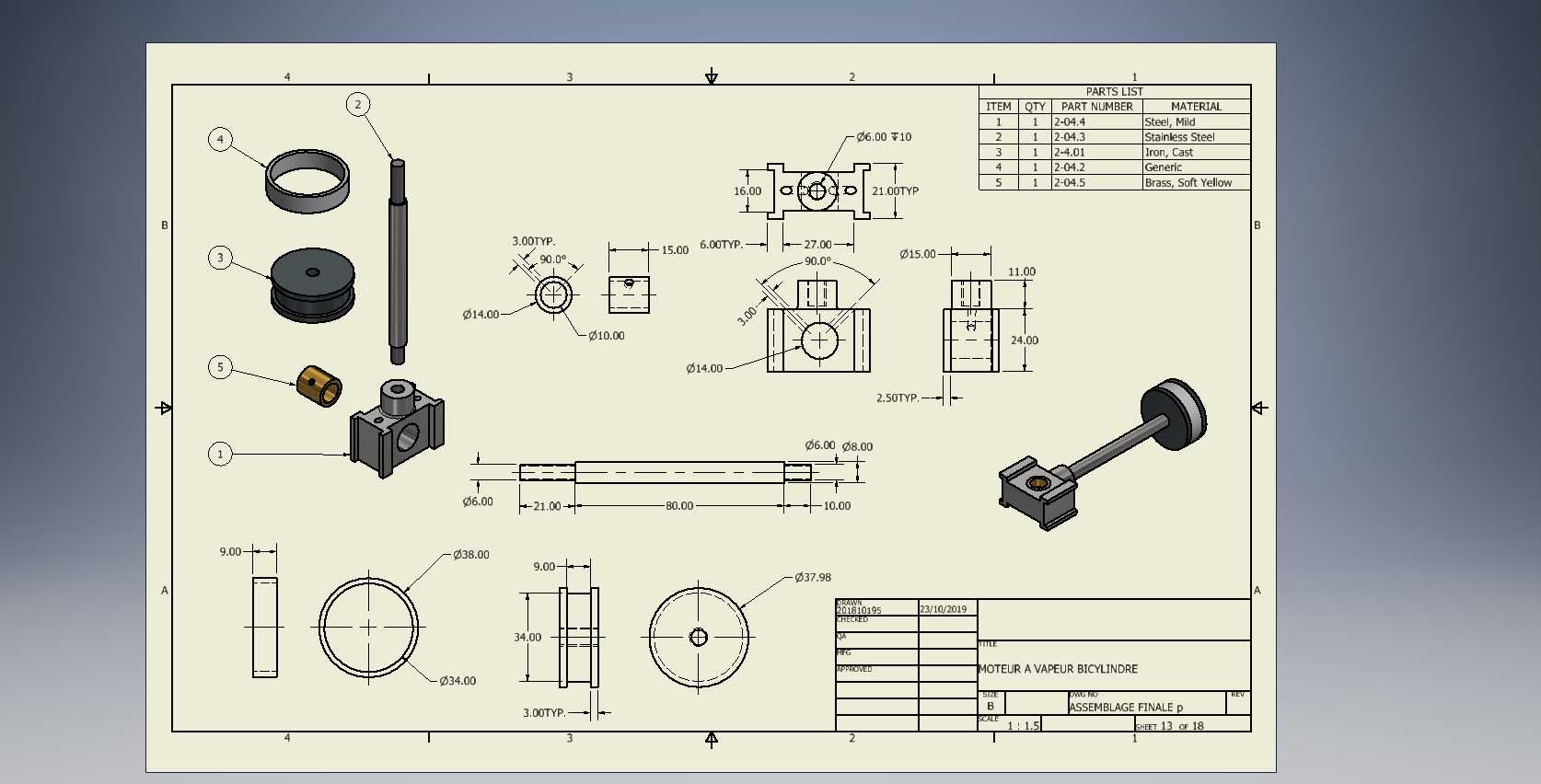Select balloon number 1 callout

pyautogui.click(x=220, y=454)
